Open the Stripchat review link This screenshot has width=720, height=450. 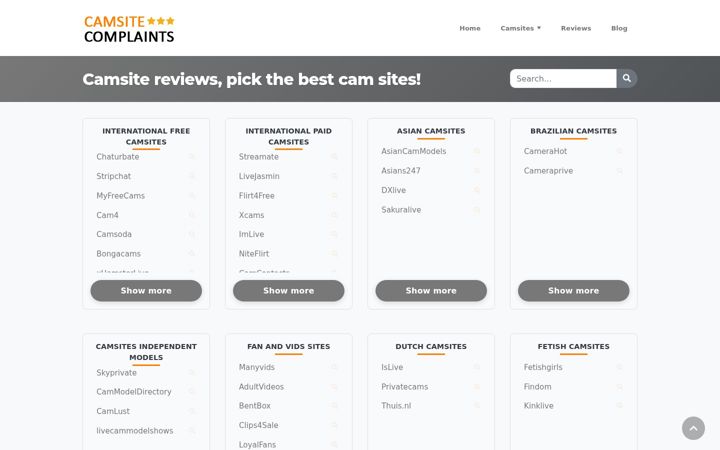(x=113, y=176)
